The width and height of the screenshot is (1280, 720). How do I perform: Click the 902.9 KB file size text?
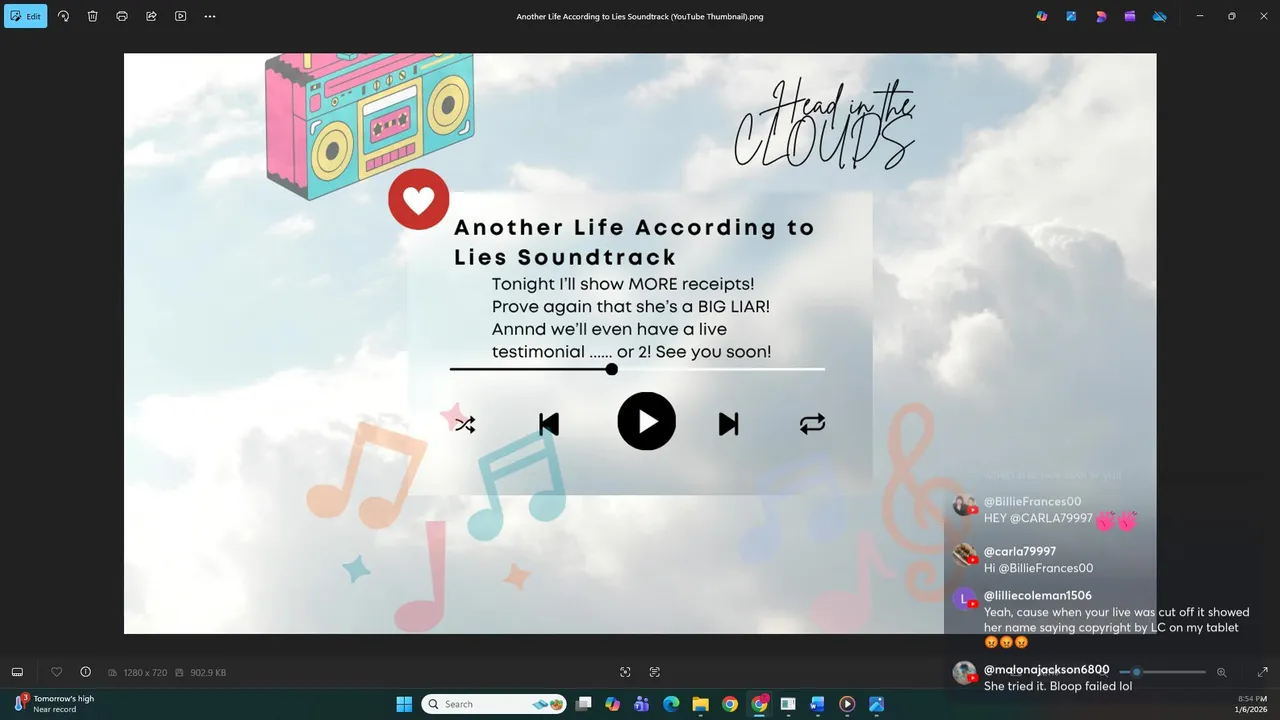tap(208, 673)
